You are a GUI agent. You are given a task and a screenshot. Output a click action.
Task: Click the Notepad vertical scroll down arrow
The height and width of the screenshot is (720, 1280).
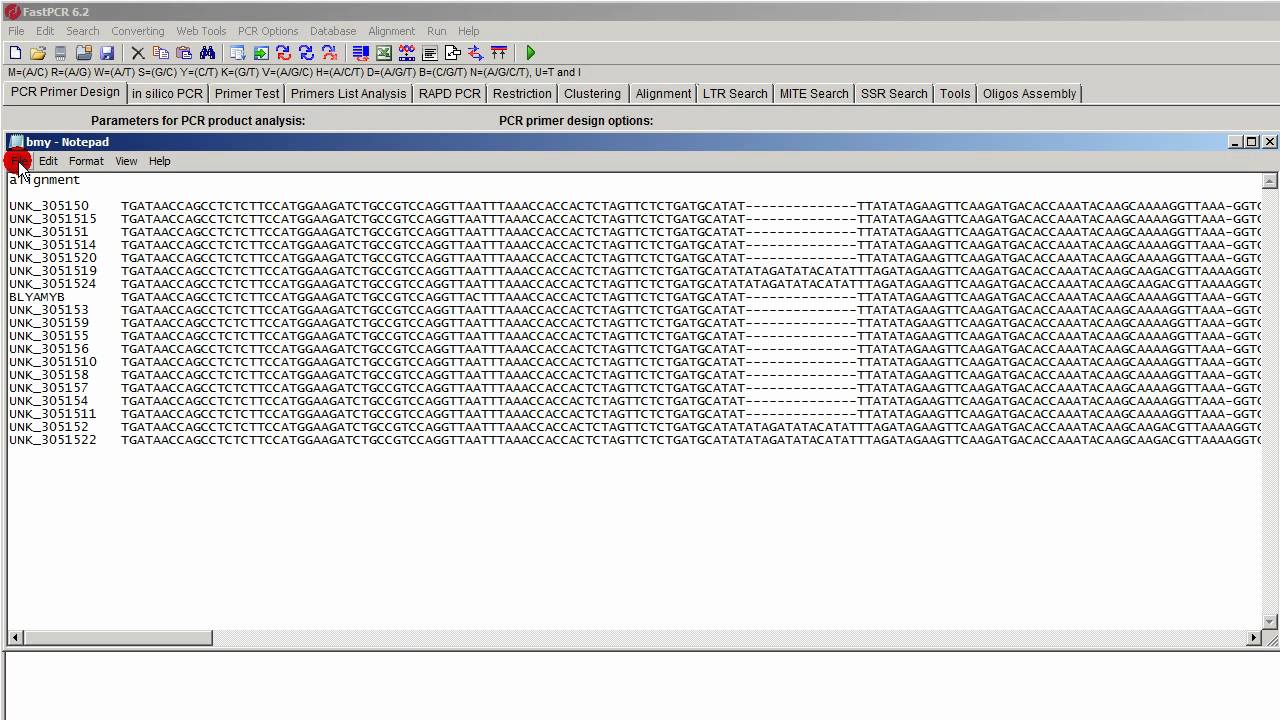pos(1270,621)
